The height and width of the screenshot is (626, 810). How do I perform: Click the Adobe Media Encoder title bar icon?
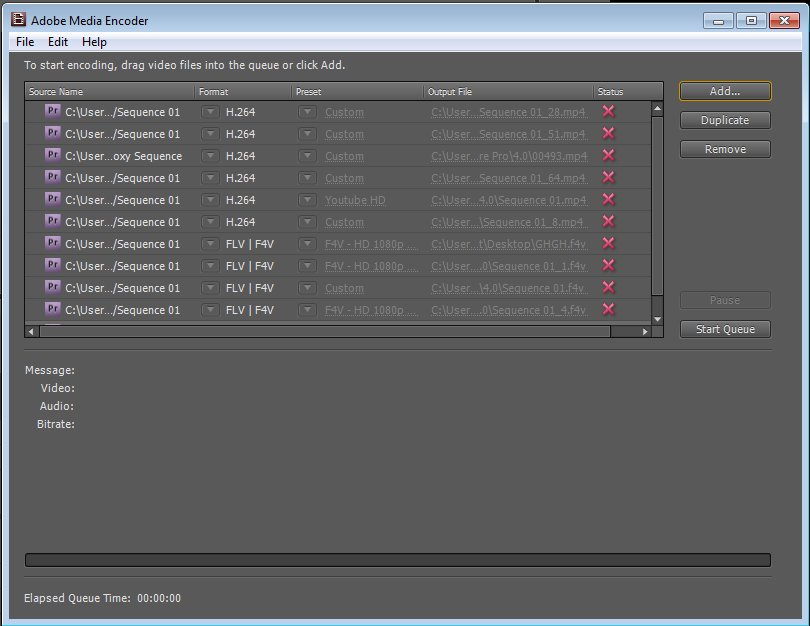pyautogui.click(x=19, y=20)
